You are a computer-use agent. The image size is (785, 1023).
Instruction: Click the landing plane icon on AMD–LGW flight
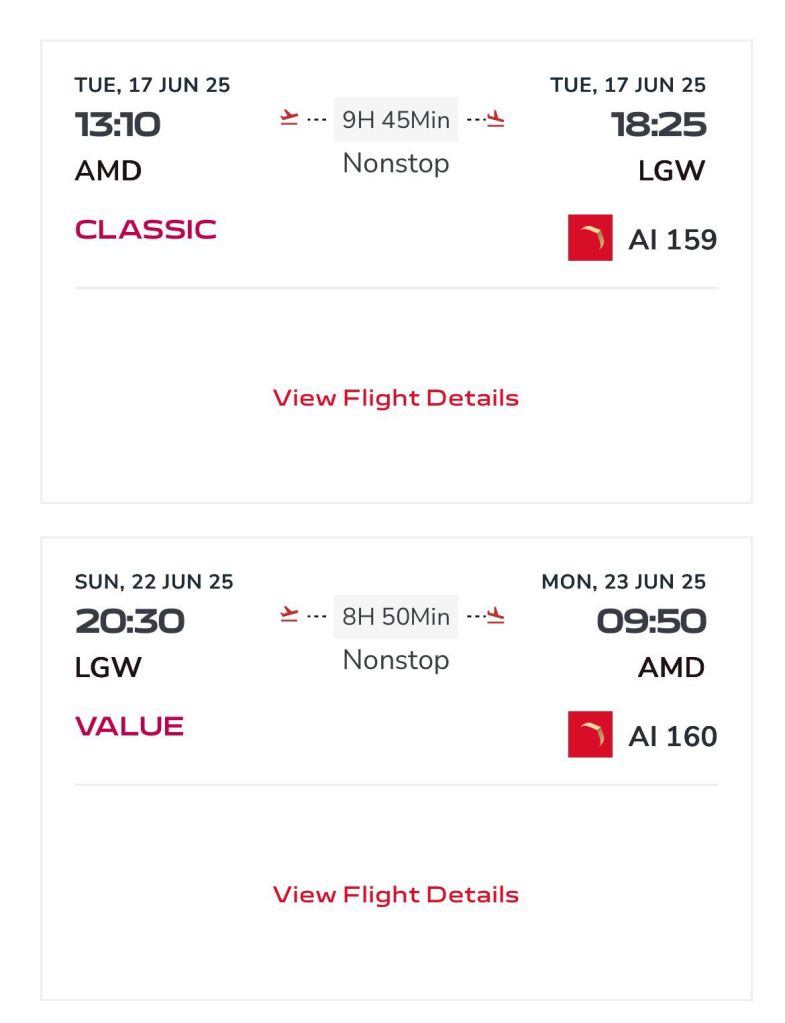496,119
